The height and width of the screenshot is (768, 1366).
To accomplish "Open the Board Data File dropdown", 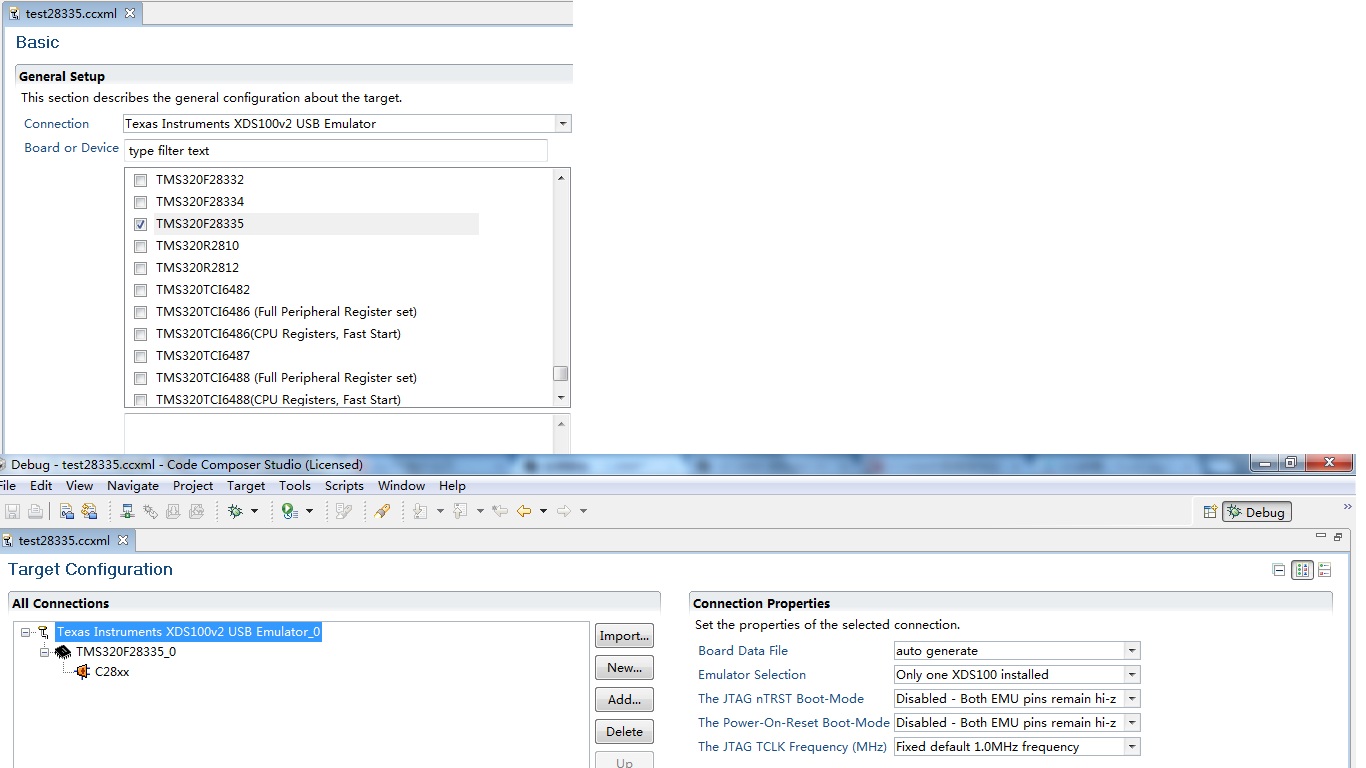I will [x=1132, y=651].
